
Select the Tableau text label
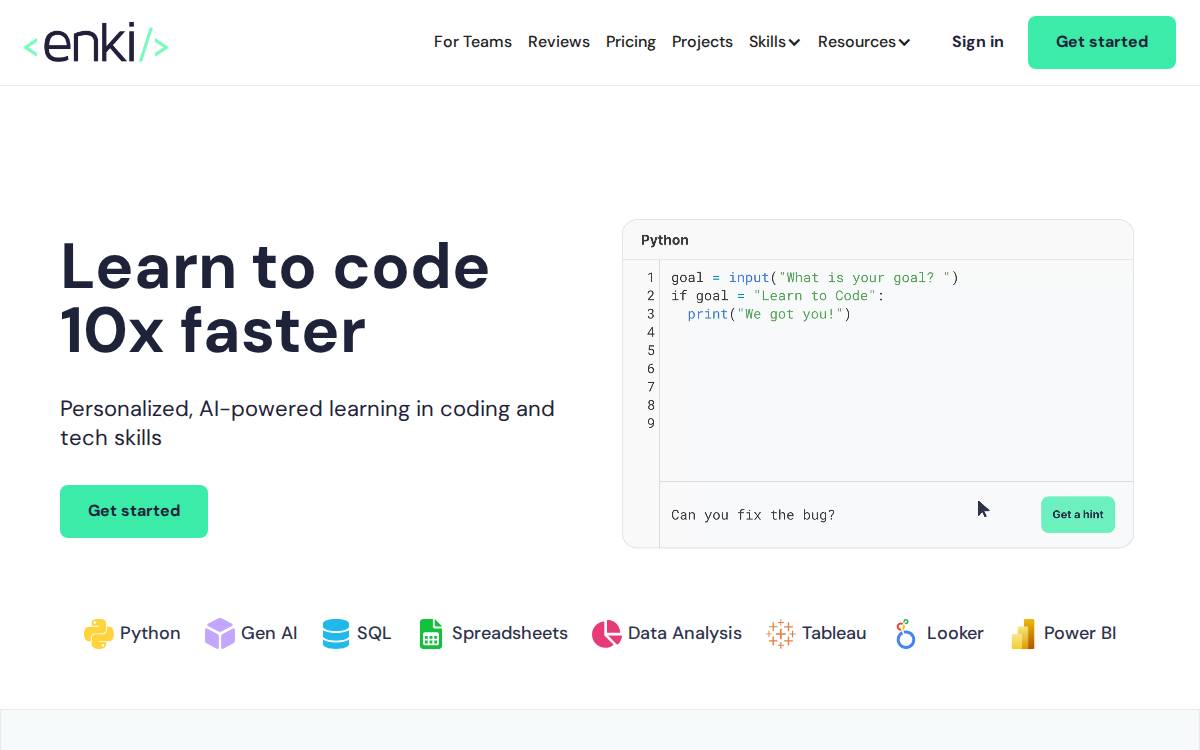[x=834, y=633]
